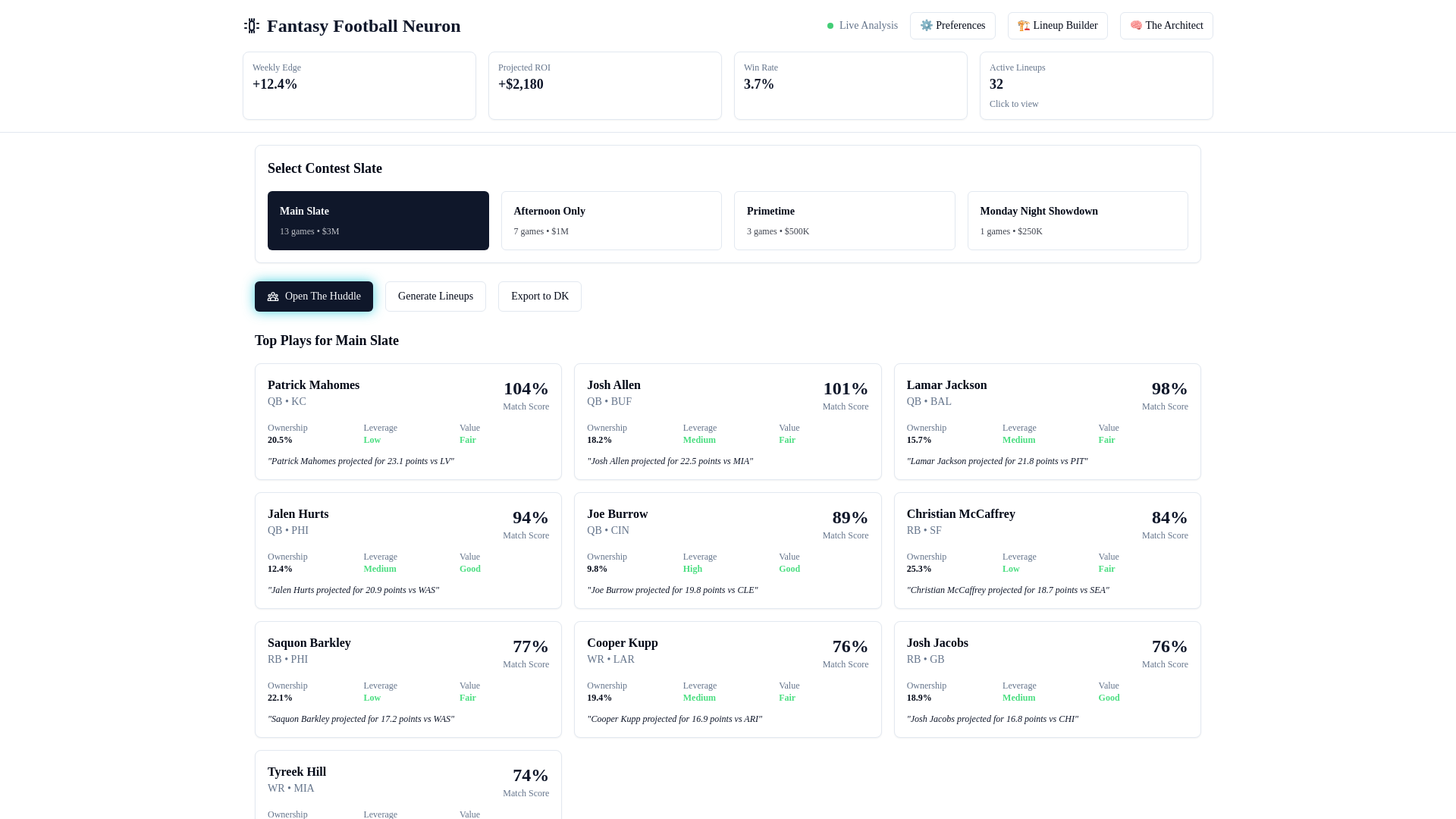Image resolution: width=1456 pixels, height=819 pixels.
Task: Click Export to DK button
Action: [540, 297]
